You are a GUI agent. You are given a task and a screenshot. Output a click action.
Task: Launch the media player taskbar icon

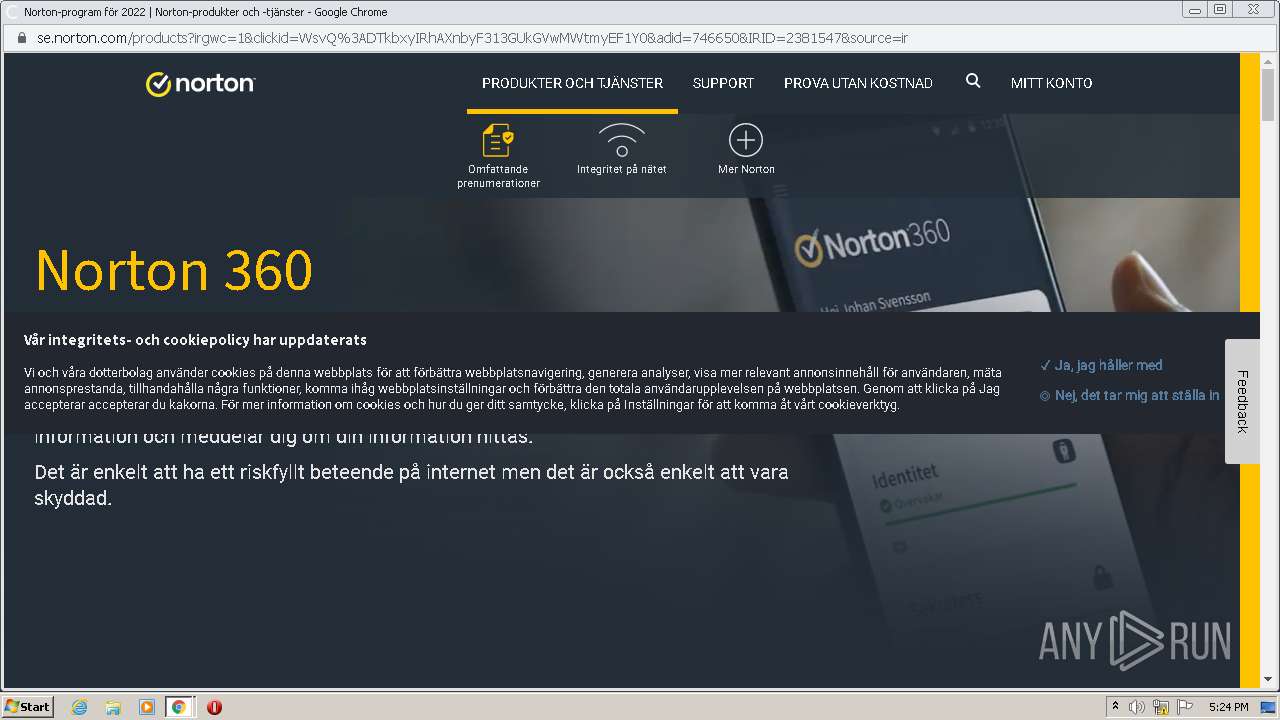(x=146, y=707)
